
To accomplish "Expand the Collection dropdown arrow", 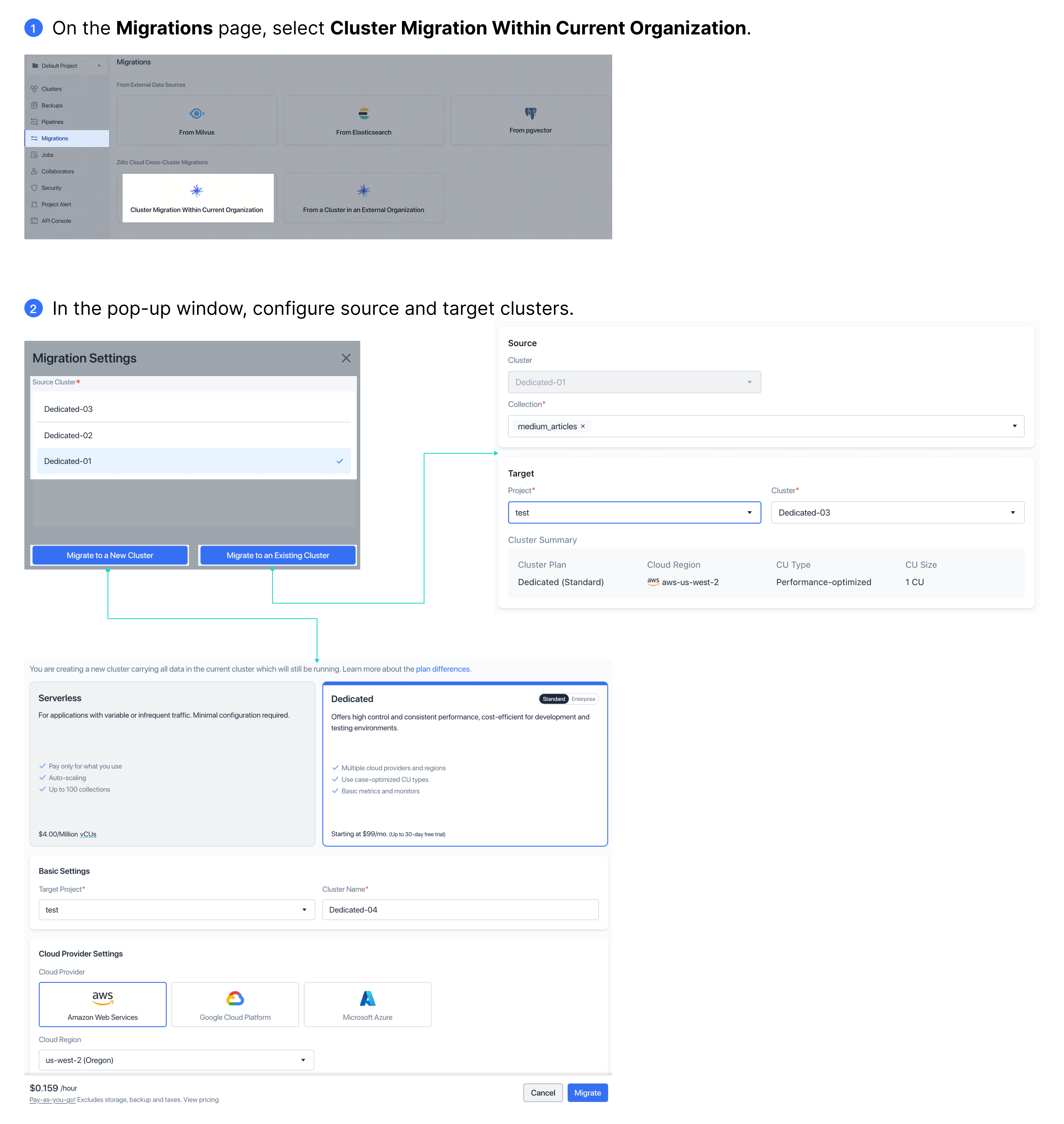I will click(x=1014, y=426).
